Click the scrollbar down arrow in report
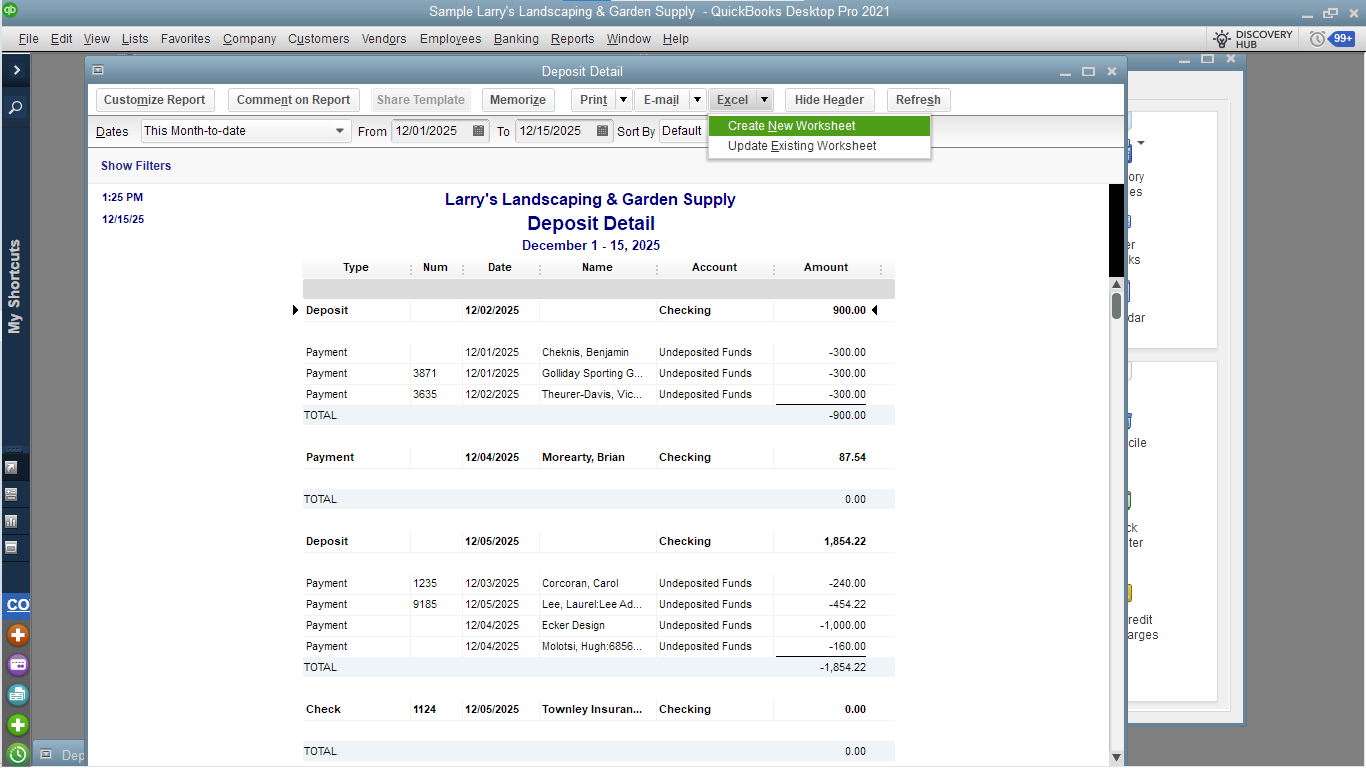The height and width of the screenshot is (768, 1366). [1116, 758]
